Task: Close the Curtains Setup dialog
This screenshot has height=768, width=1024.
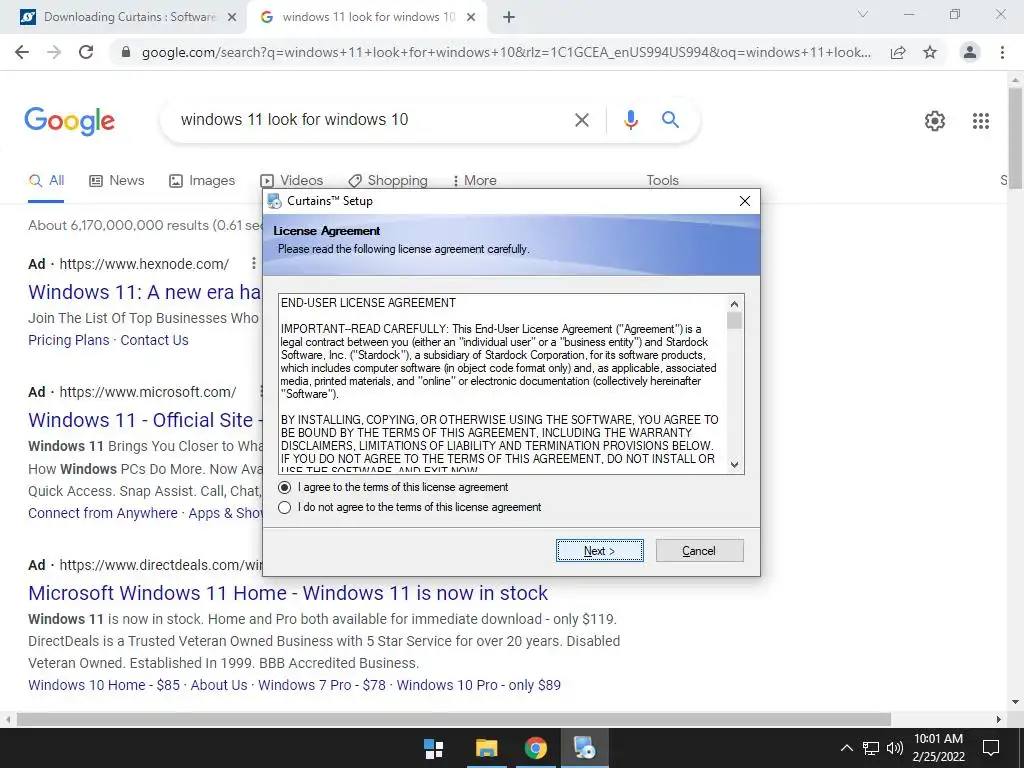Action: (x=744, y=201)
